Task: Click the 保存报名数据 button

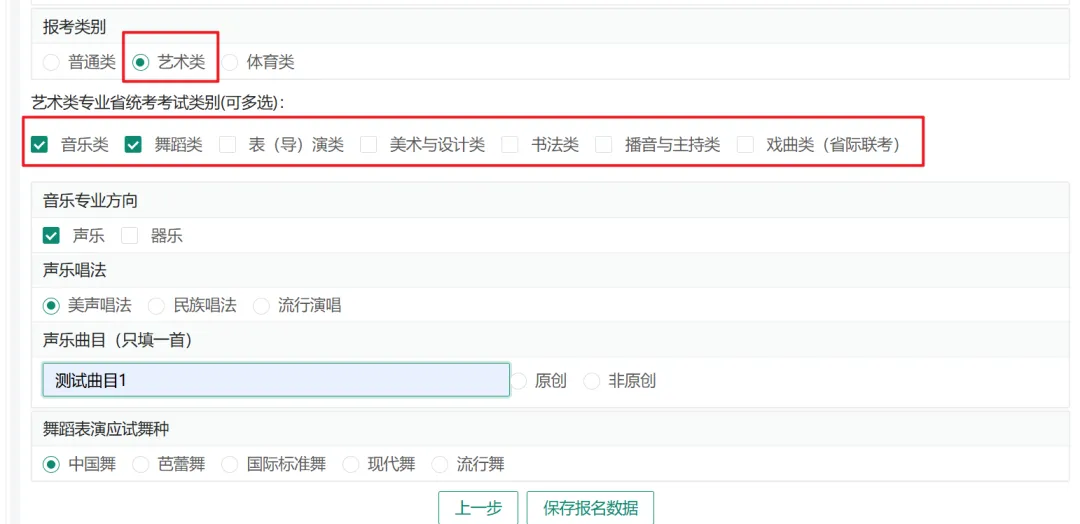Action: pyautogui.click(x=590, y=508)
